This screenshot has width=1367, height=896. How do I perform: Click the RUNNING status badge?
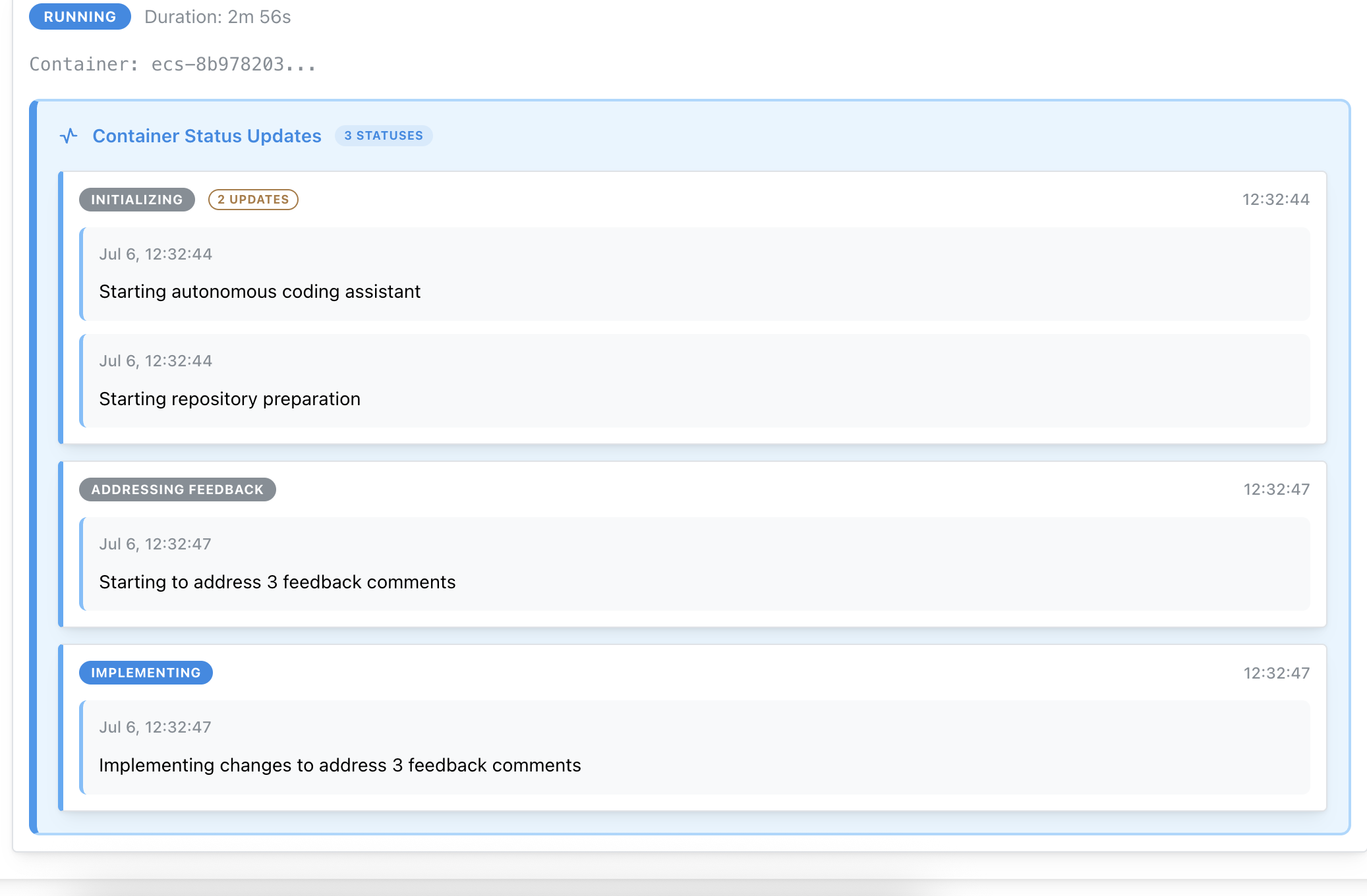80,16
